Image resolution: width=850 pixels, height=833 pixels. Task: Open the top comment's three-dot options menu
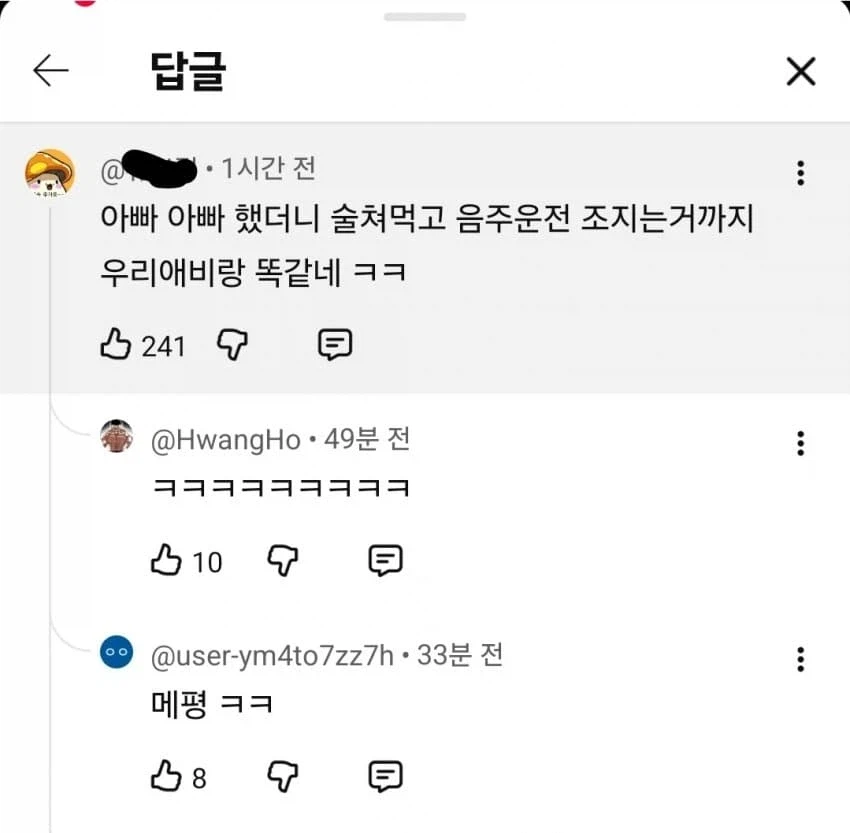[800, 172]
